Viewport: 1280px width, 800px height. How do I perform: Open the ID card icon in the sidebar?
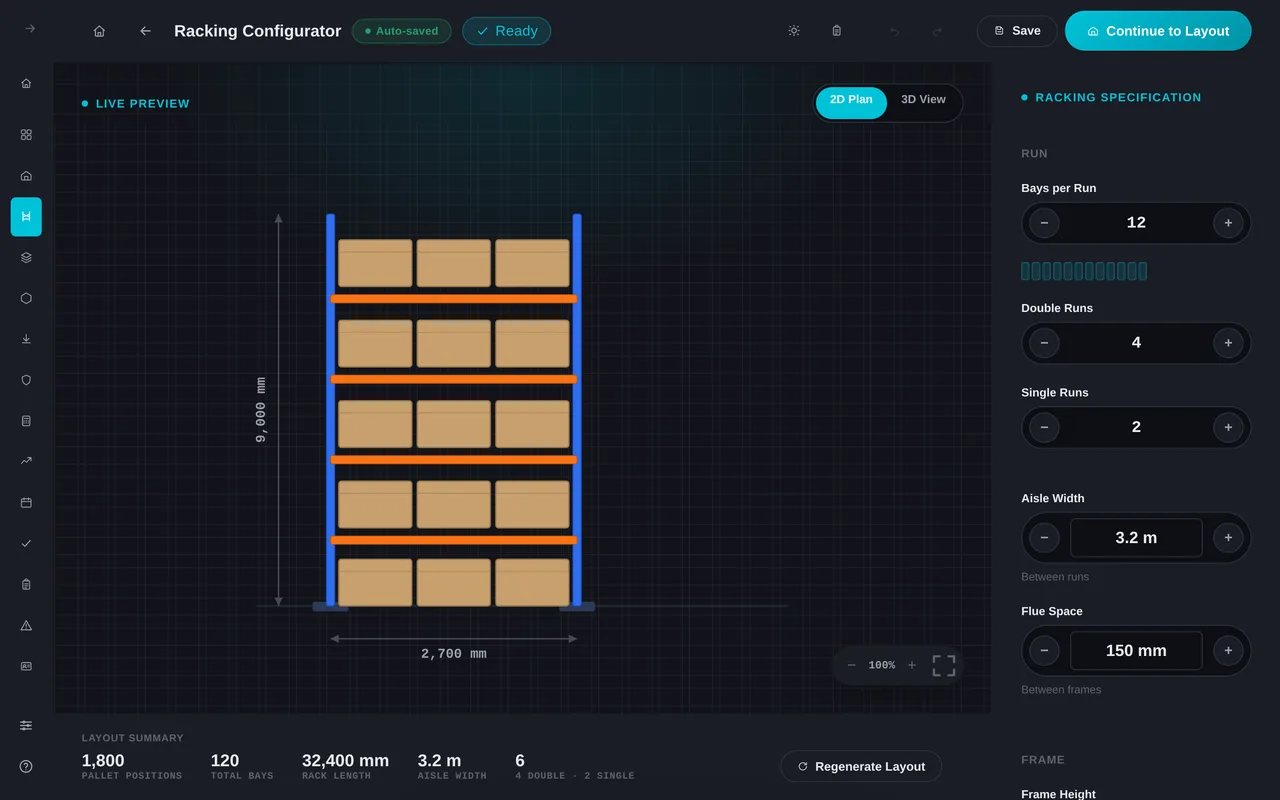coord(26,666)
